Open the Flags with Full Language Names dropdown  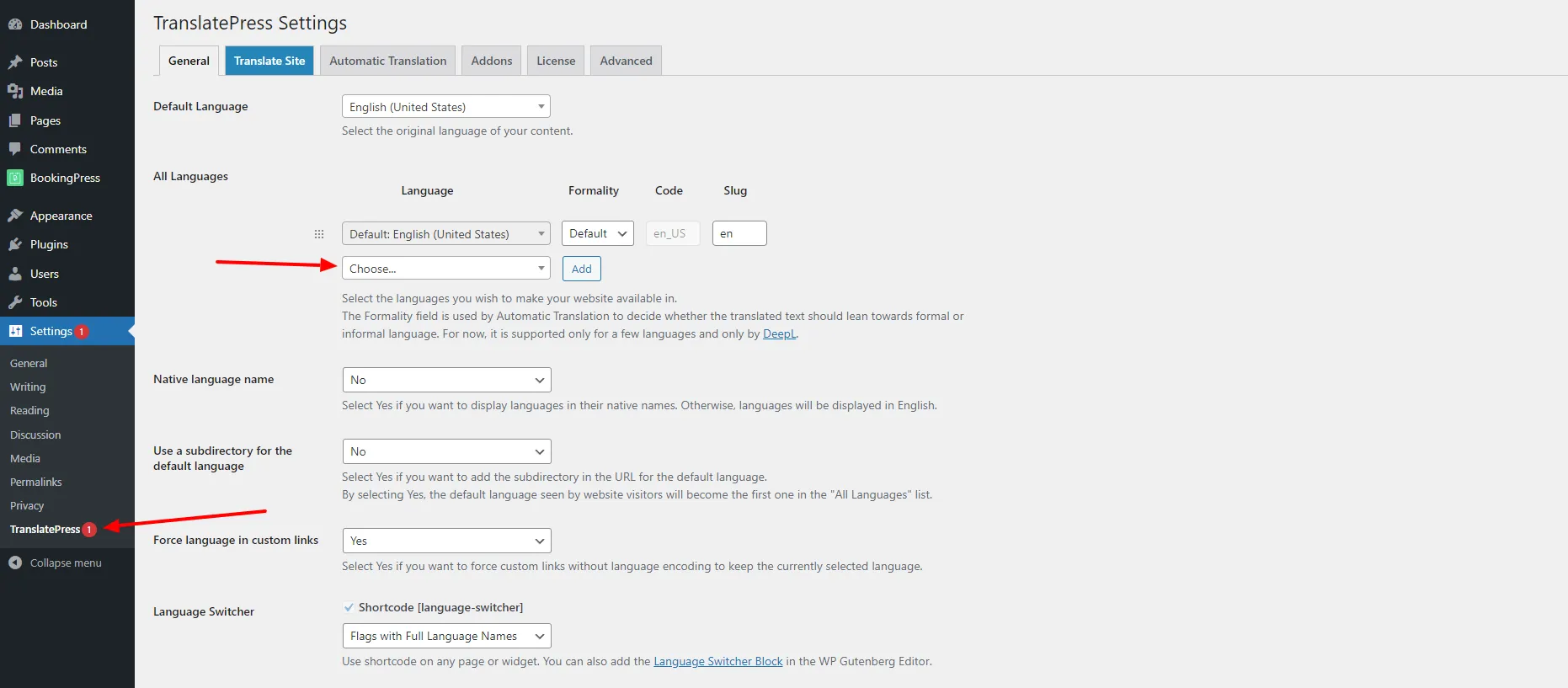click(447, 636)
